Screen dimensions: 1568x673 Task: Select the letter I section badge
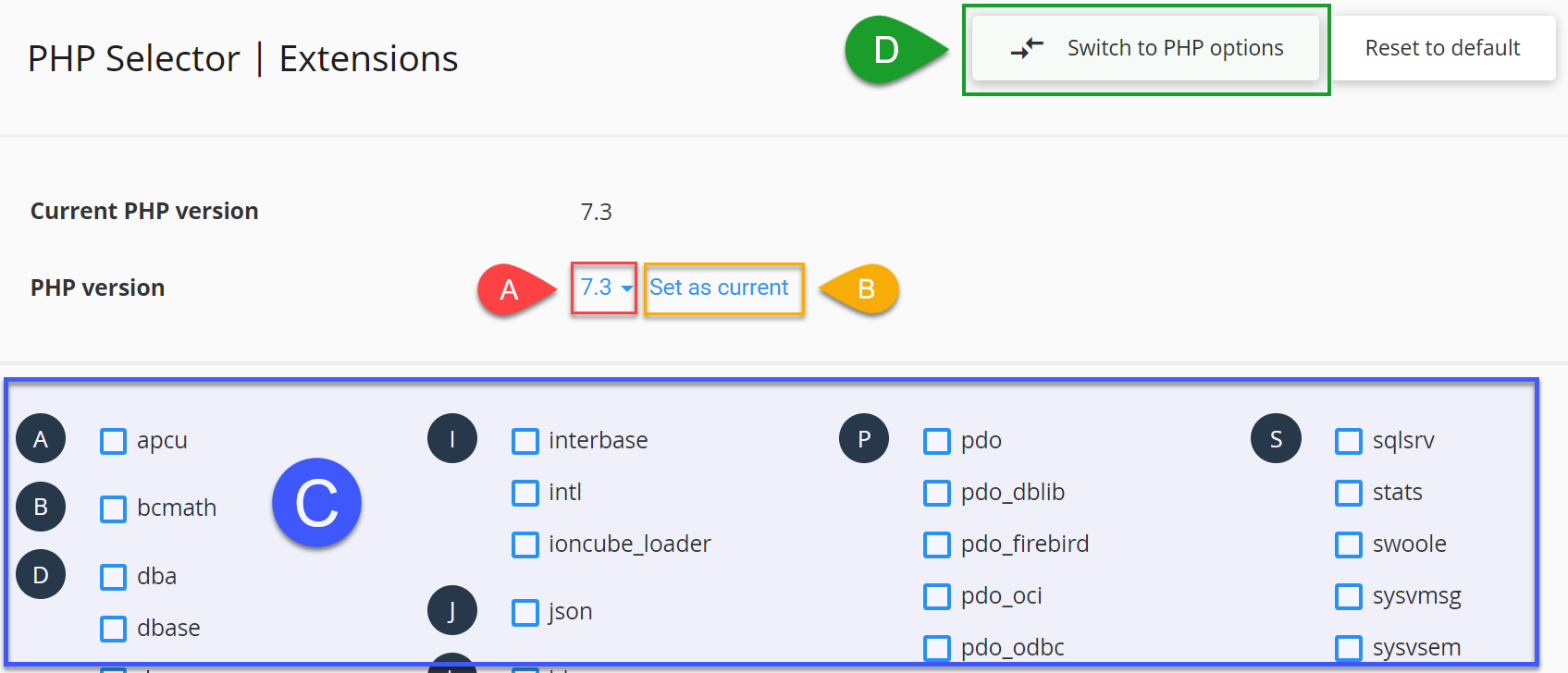tap(452, 438)
